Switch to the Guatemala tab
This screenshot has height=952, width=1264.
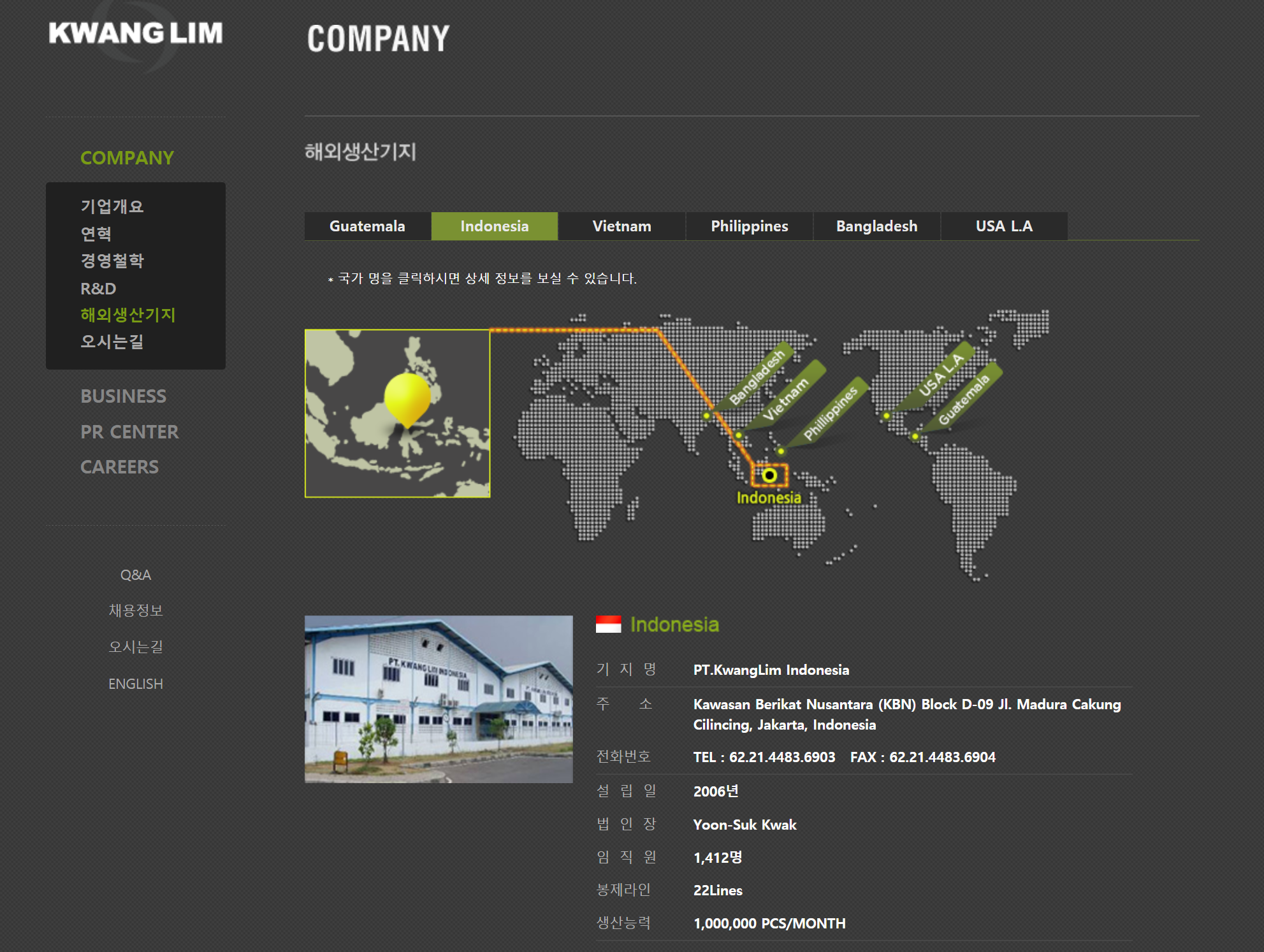pos(367,226)
